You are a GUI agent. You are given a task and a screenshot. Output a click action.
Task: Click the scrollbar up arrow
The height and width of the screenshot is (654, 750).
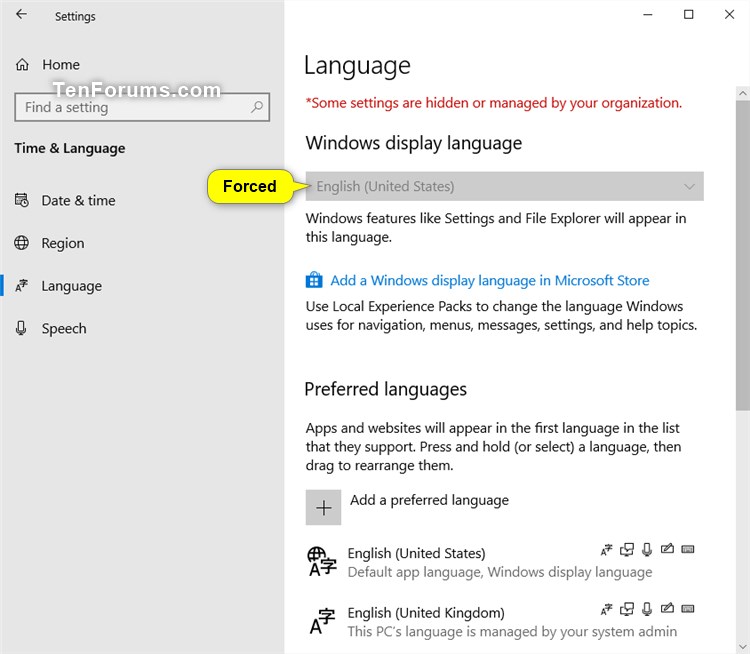[743, 93]
